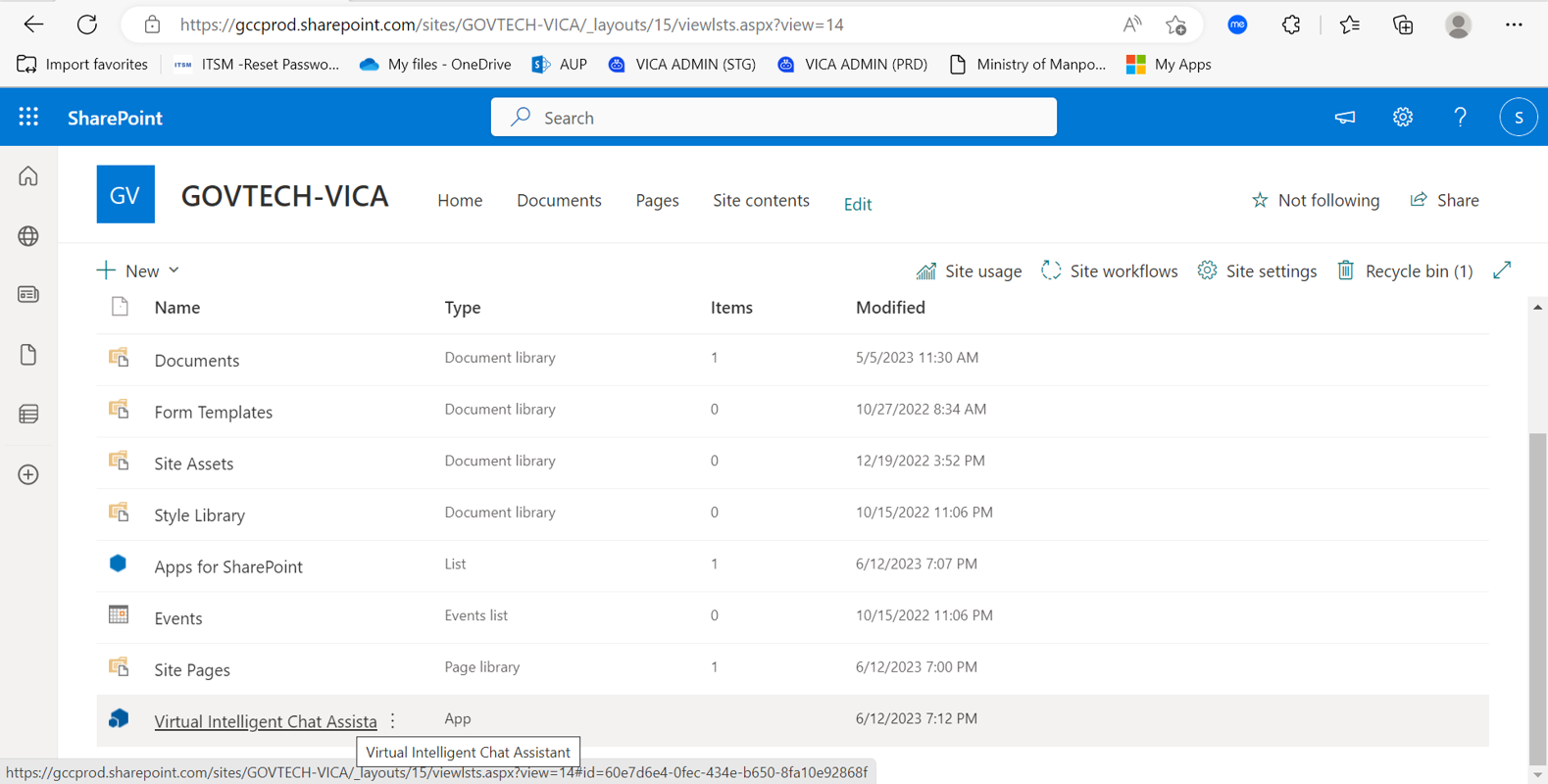Open My files icon in left rail
1548x784 pixels.
pyautogui.click(x=28, y=355)
